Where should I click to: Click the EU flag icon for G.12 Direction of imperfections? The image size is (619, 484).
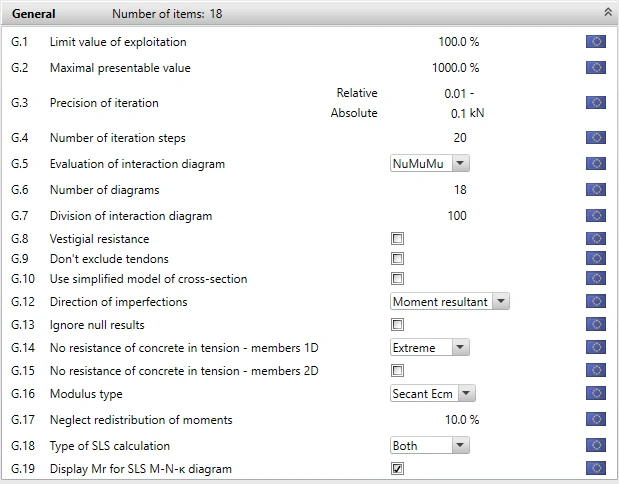coord(596,302)
